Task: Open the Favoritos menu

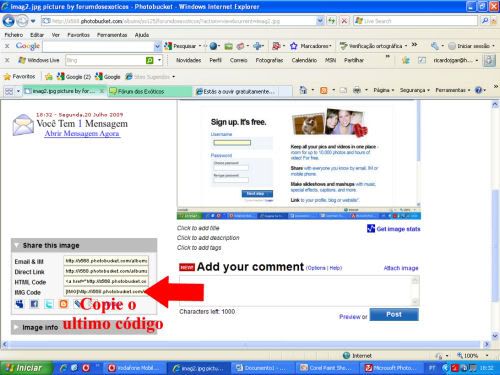Action: [x=78, y=35]
